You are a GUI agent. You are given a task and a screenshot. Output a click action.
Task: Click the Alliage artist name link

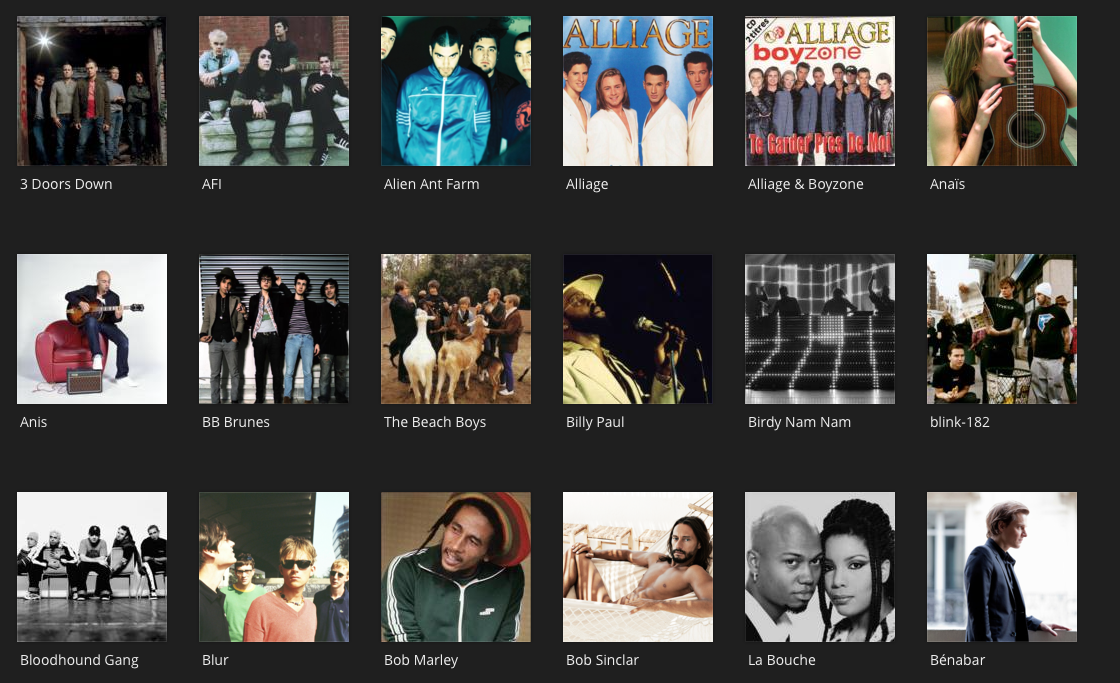pyautogui.click(x=587, y=184)
